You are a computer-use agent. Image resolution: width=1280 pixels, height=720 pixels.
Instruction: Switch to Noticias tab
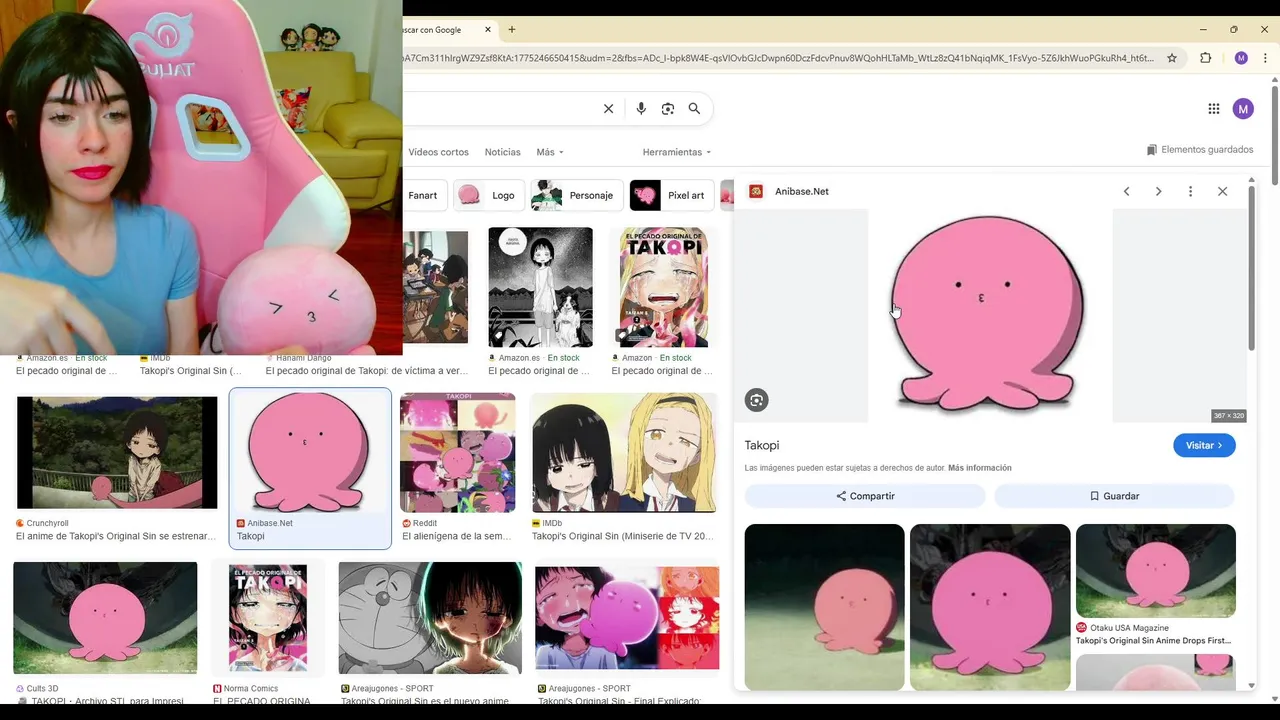(502, 152)
